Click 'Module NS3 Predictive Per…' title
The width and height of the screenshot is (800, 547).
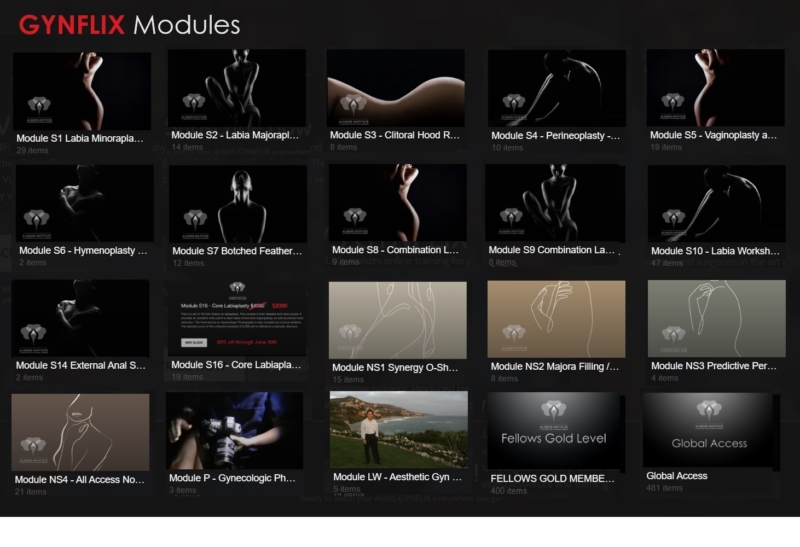point(713,366)
